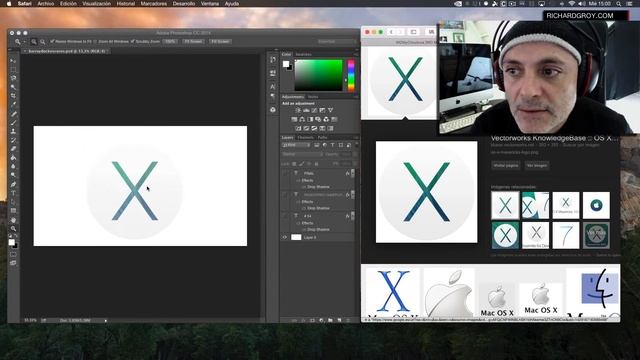The width and height of the screenshot is (640, 360).
Task: Switch to the Swatches tab
Action: [304, 54]
